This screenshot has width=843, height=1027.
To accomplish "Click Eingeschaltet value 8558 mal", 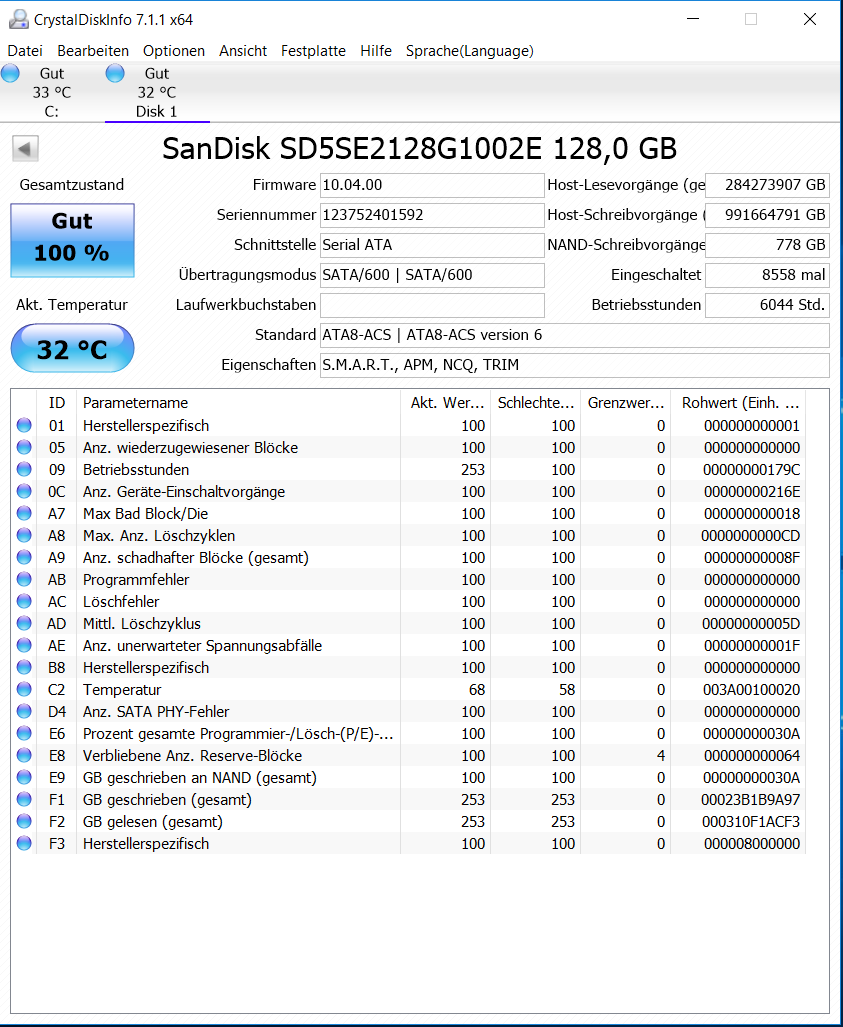I will pos(767,275).
